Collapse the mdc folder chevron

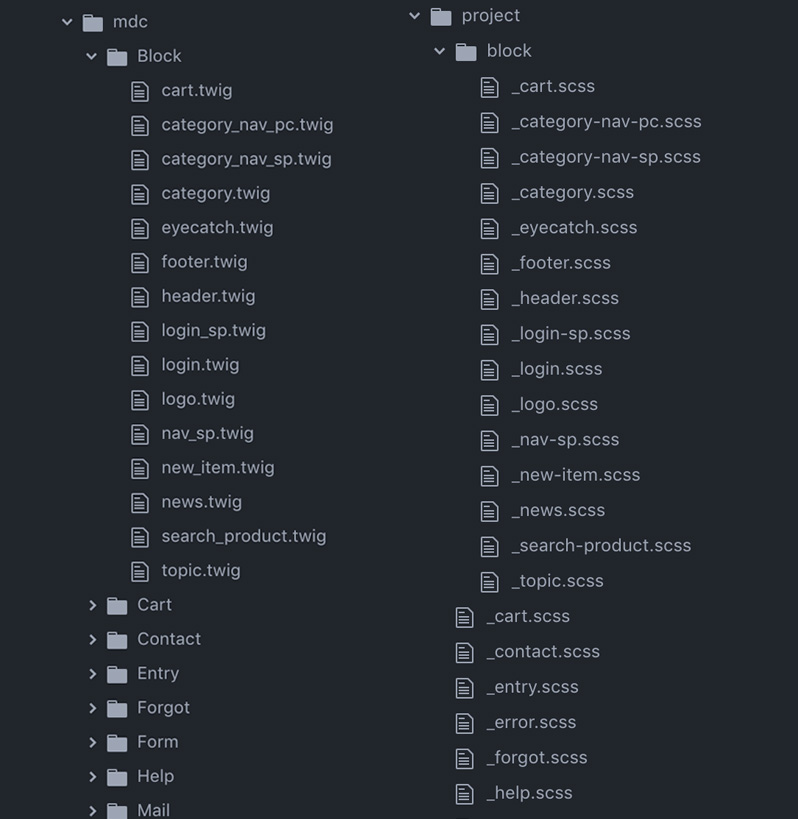click(67, 22)
